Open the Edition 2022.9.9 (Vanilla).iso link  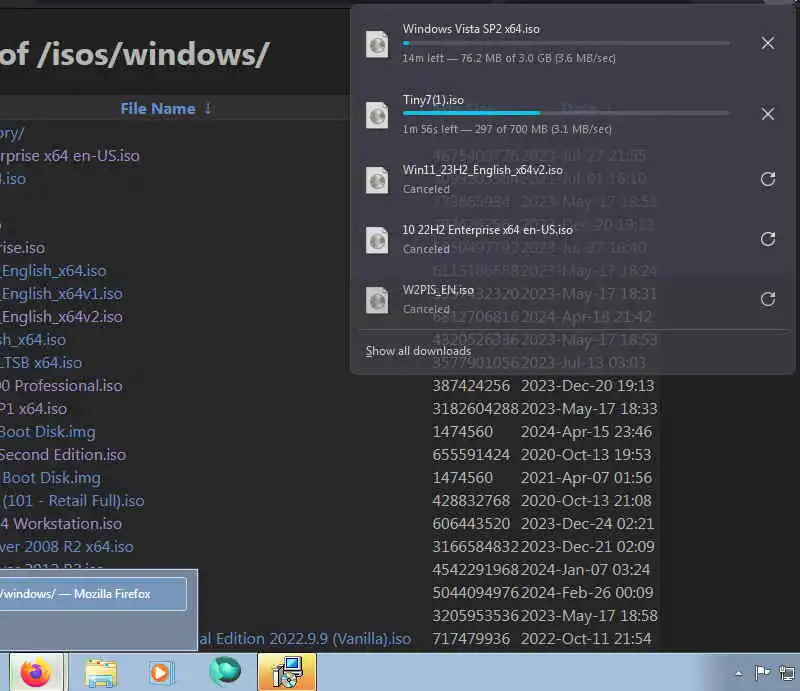(305, 638)
